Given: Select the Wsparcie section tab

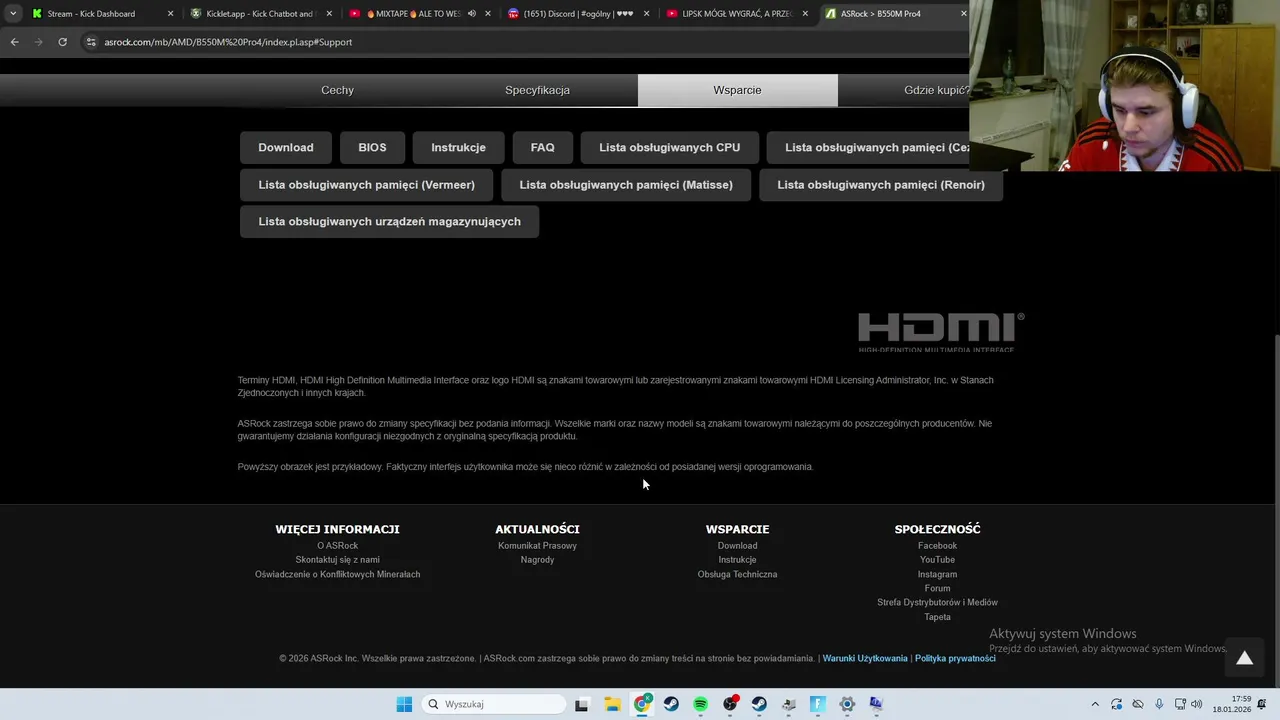Looking at the screenshot, I should (x=737, y=90).
